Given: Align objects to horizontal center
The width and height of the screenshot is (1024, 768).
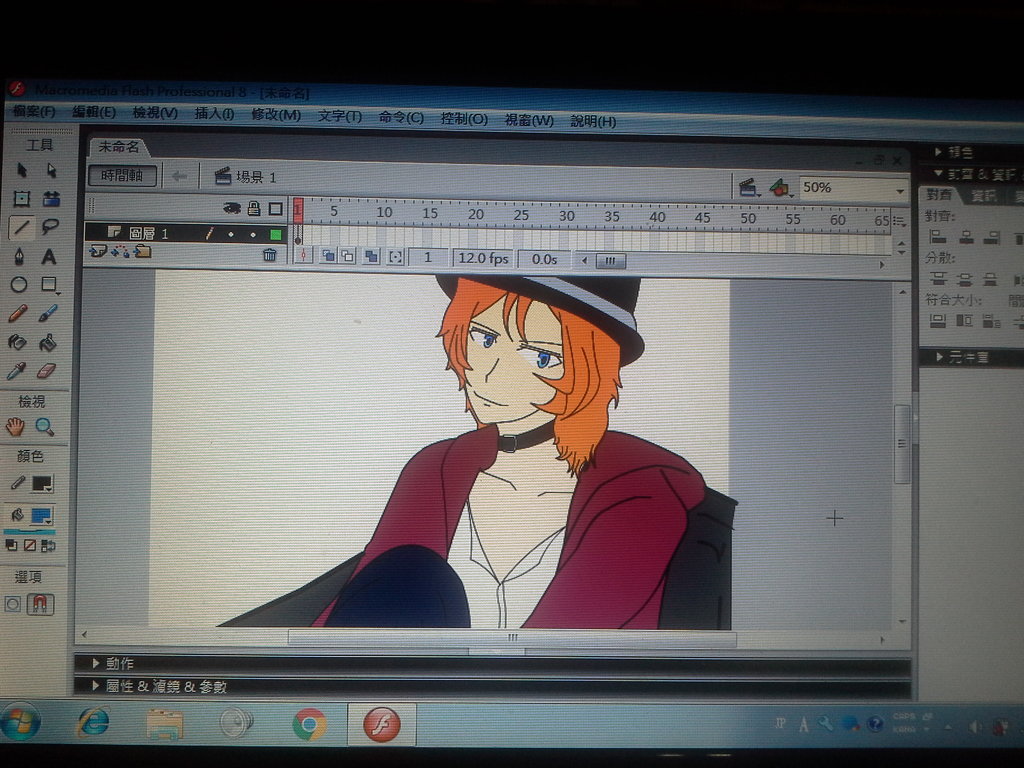Looking at the screenshot, I should pyautogui.click(x=966, y=237).
